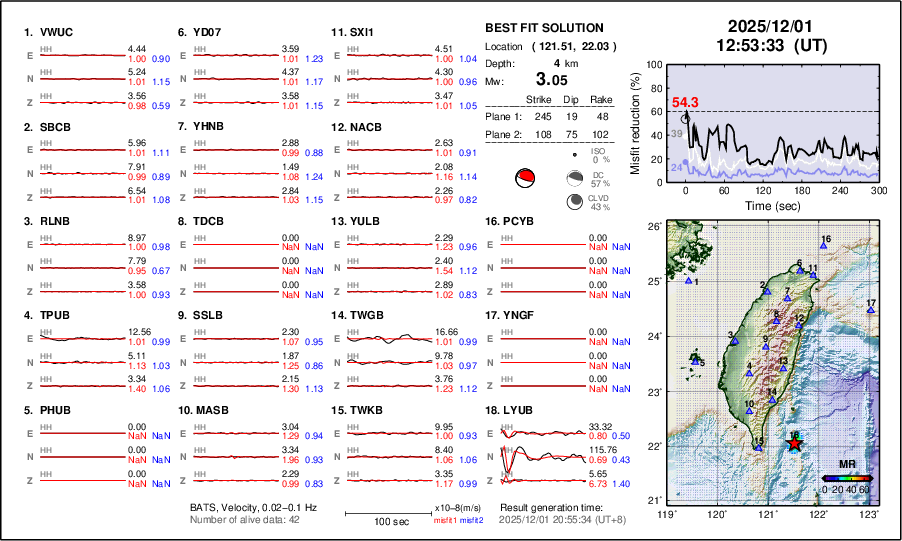Click the red epicenter star on map

[794, 442]
